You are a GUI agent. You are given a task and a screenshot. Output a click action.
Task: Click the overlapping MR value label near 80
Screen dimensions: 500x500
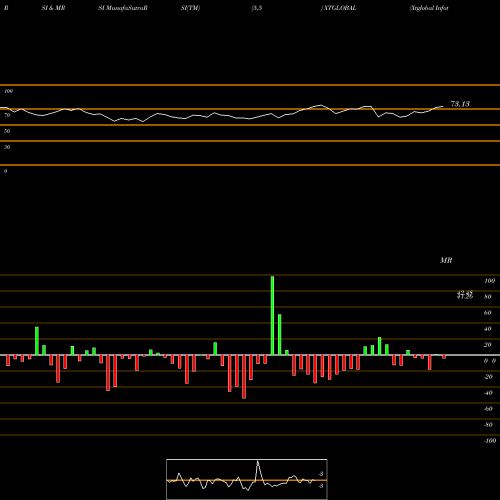point(465,295)
